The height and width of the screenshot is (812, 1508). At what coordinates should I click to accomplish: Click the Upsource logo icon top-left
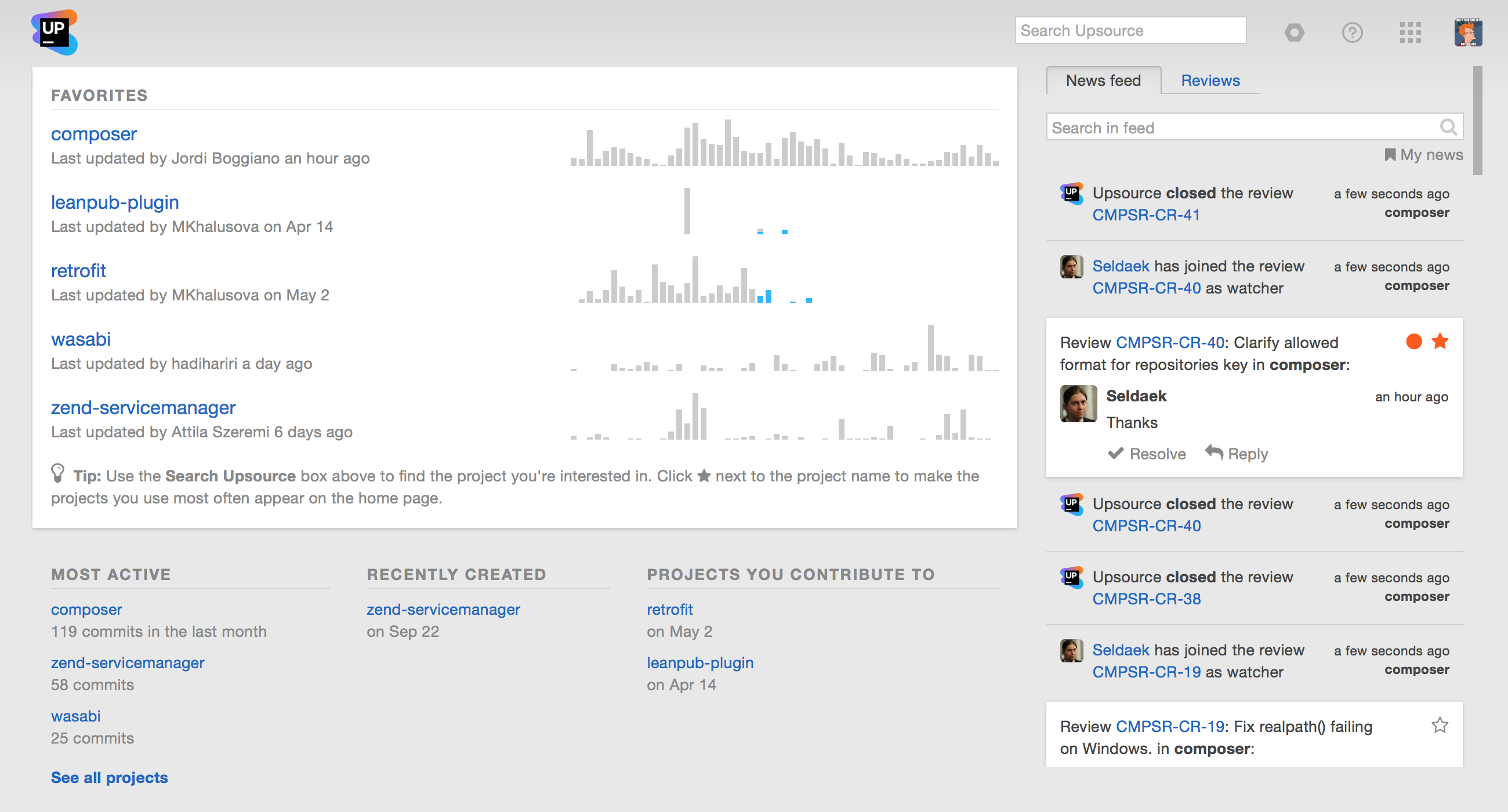[x=55, y=31]
